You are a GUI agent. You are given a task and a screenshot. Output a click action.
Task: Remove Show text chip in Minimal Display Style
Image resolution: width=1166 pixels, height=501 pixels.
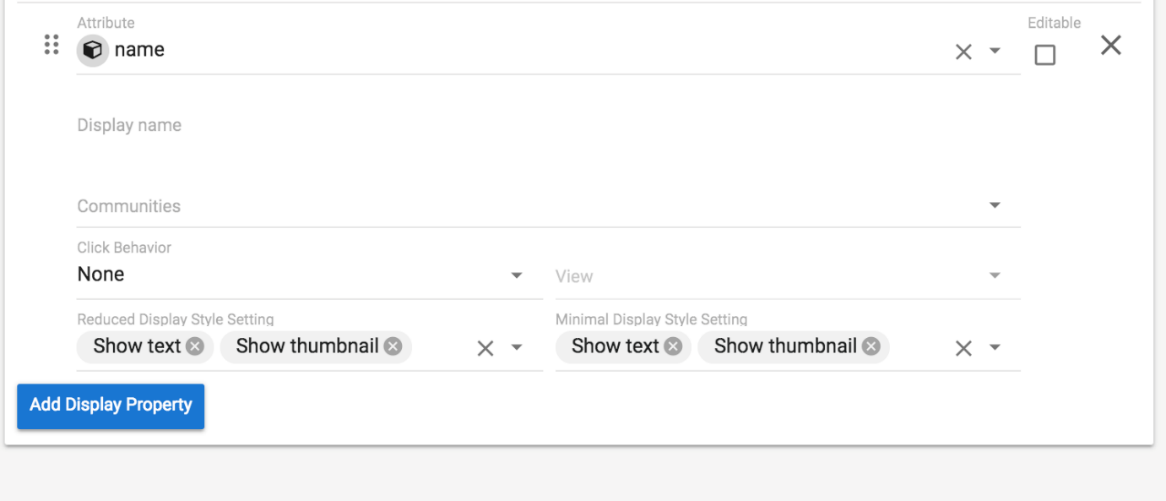click(x=673, y=346)
